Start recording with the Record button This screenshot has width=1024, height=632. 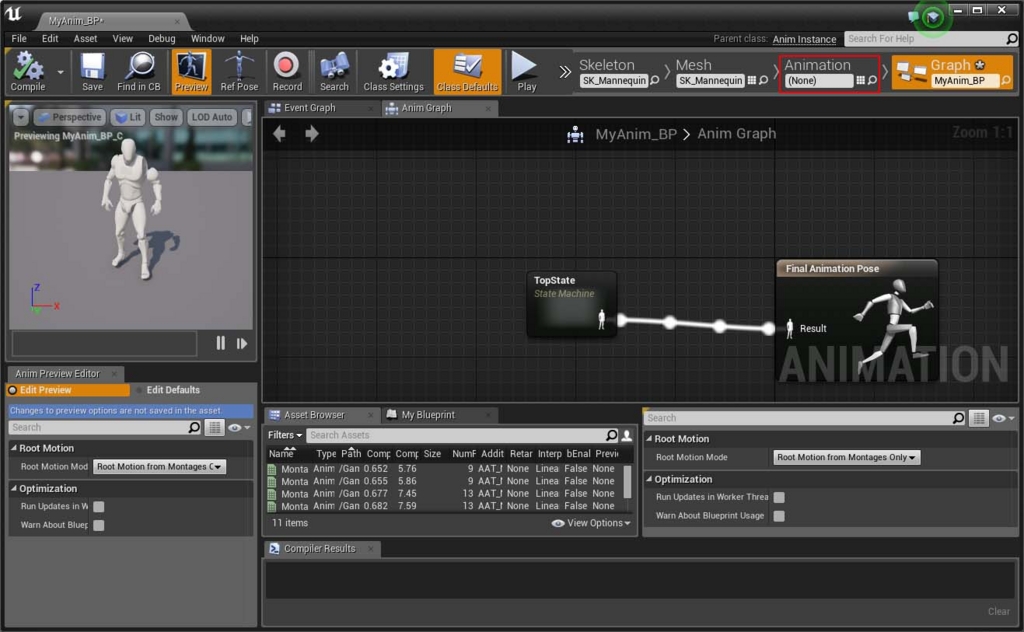click(287, 72)
